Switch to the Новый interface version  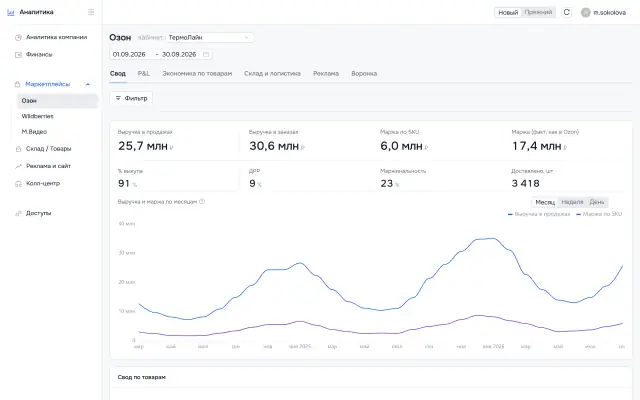pos(508,13)
